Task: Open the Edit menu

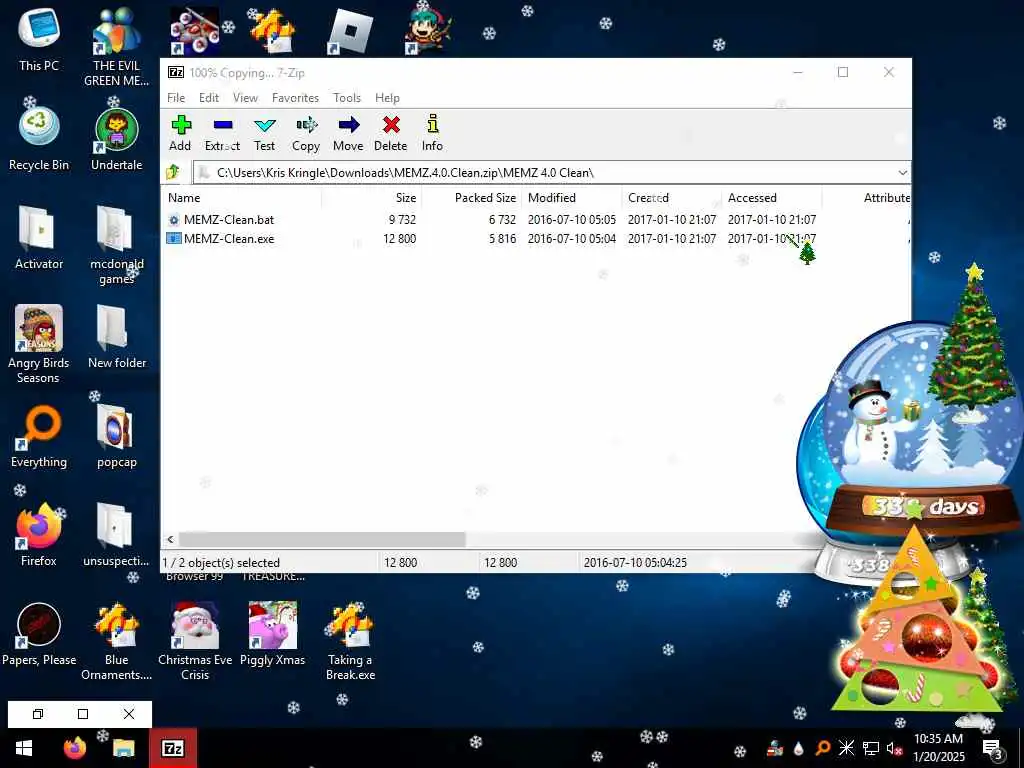Action: click(209, 98)
